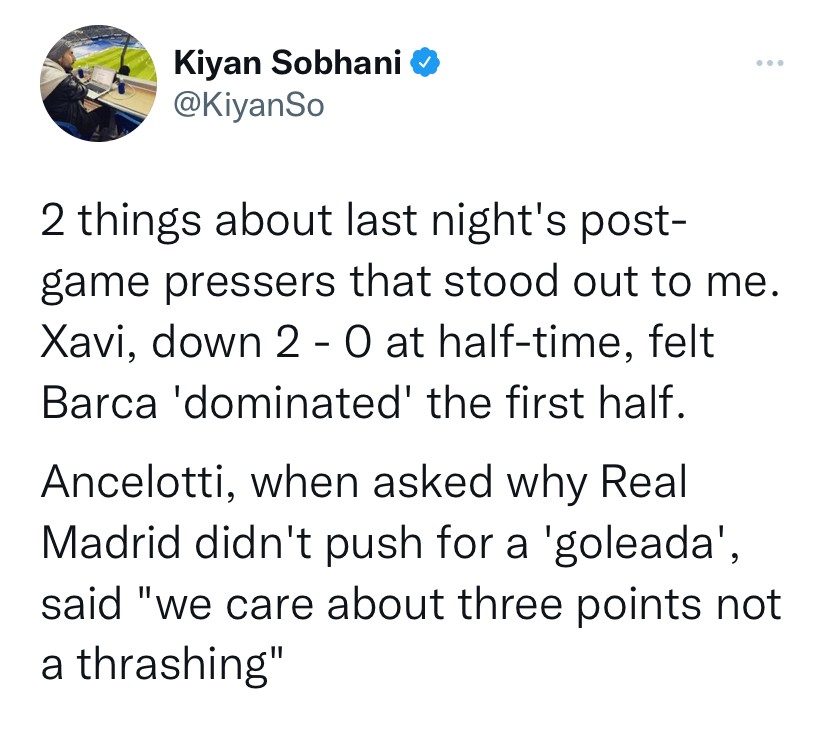828x746 pixels.
Task: Click the word 'Ancelotti' in the tweet
Action: [x=135, y=484]
